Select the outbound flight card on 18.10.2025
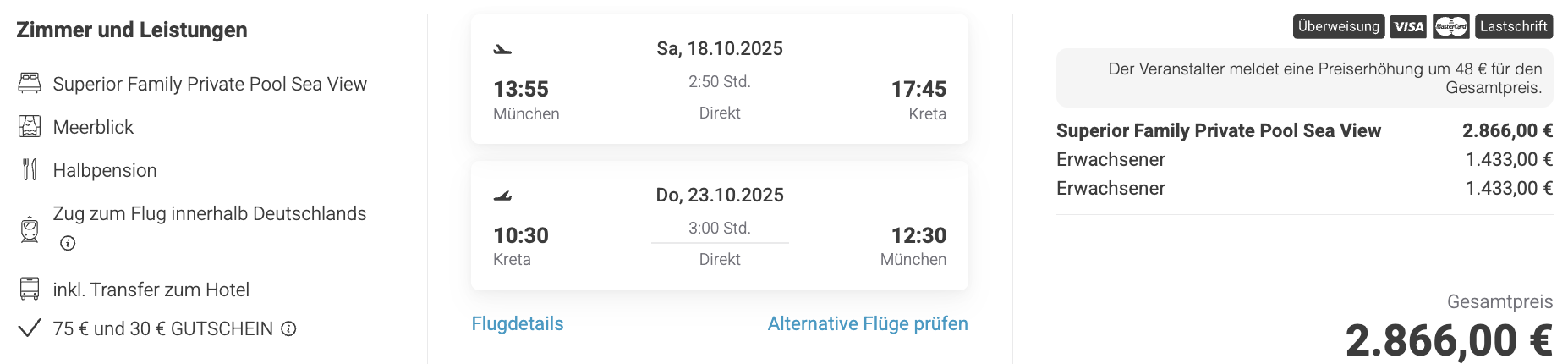 pyautogui.click(x=720, y=79)
